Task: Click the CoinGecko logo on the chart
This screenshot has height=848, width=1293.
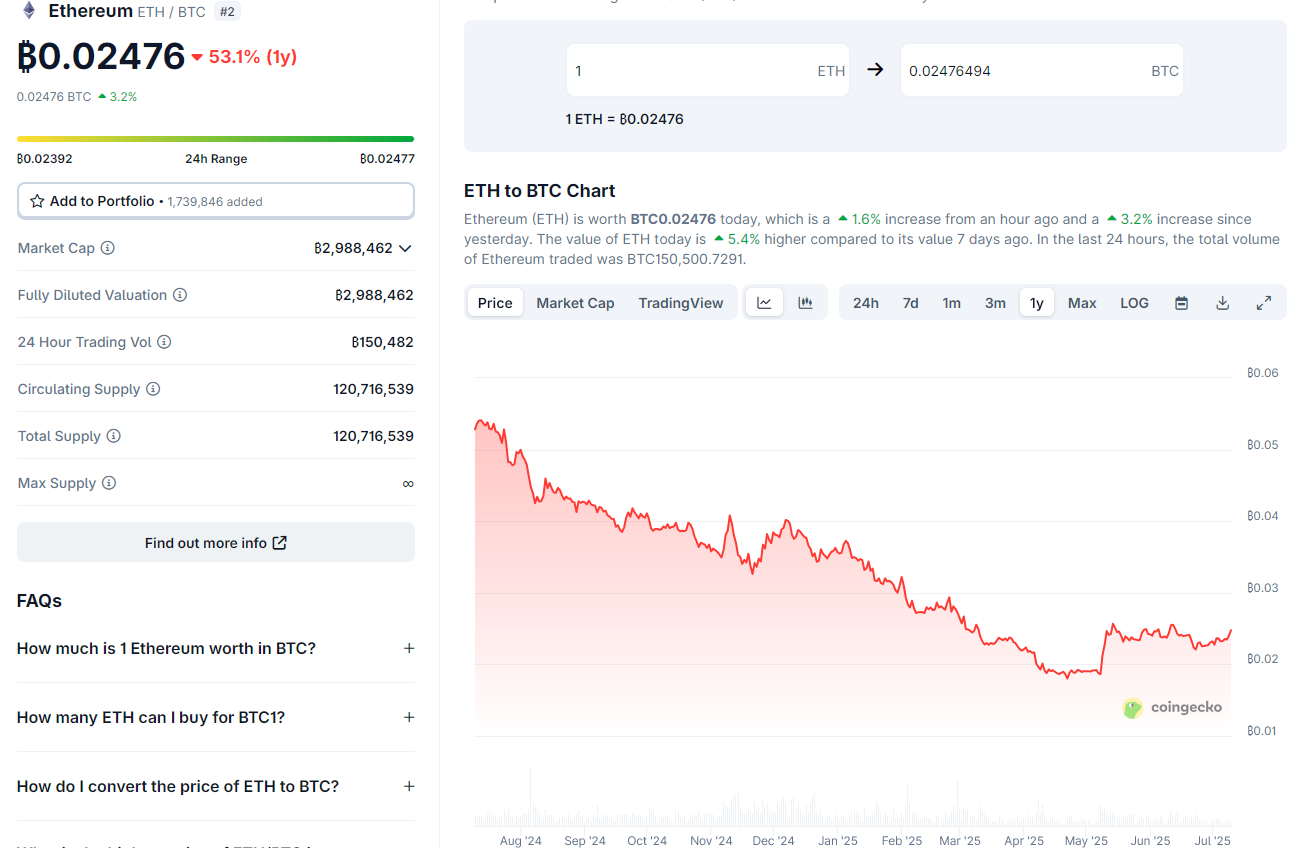Action: click(x=1172, y=708)
